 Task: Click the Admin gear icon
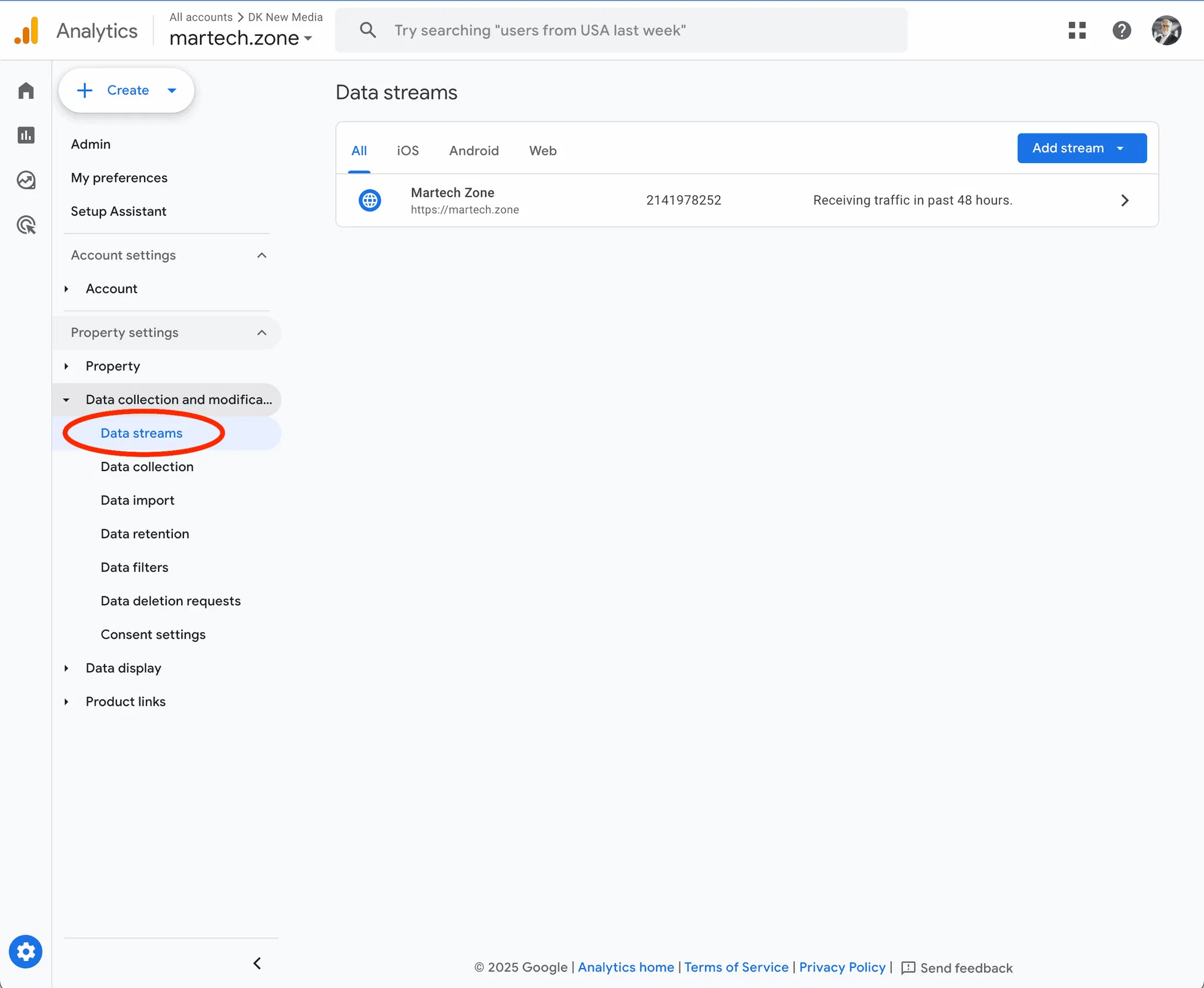click(25, 951)
